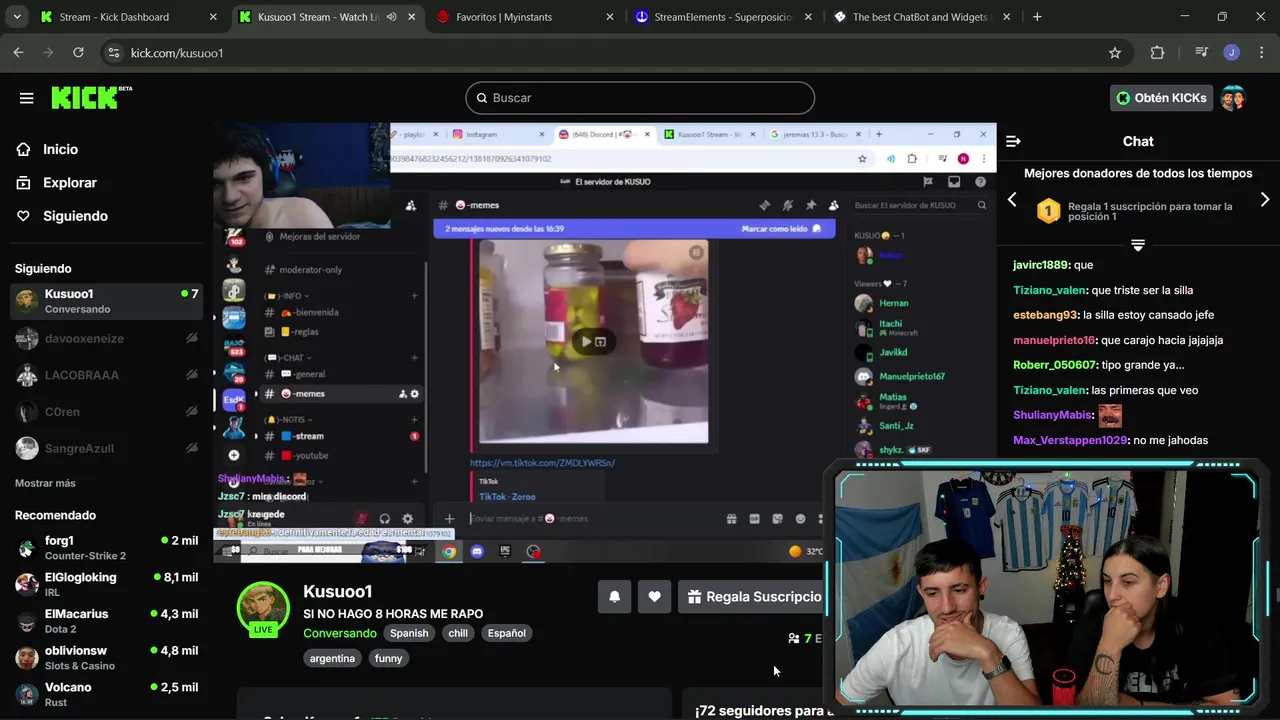Show the previous donors leaderboard slide
Image resolution: width=1280 pixels, height=720 pixels.
pyautogui.click(x=1012, y=200)
